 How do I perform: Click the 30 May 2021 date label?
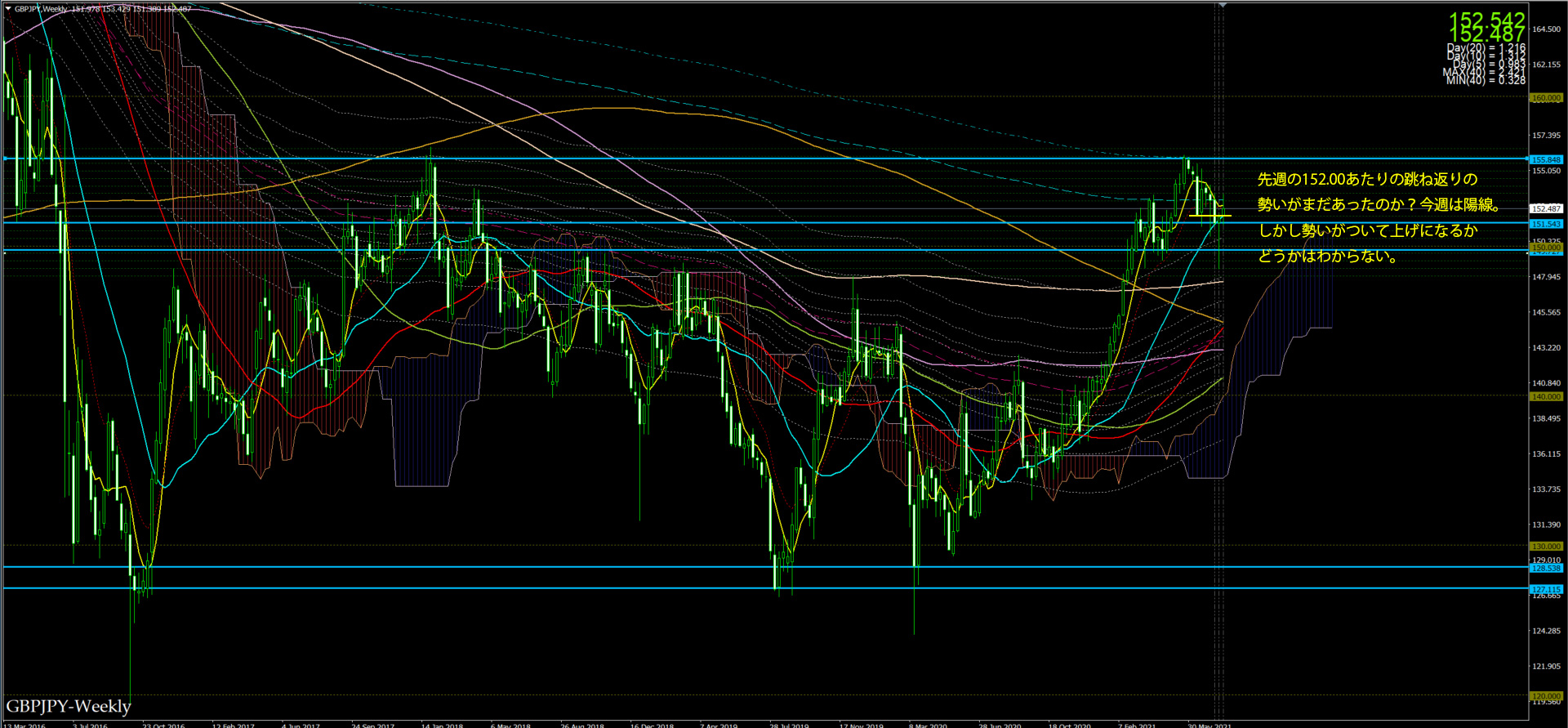(x=1210, y=725)
